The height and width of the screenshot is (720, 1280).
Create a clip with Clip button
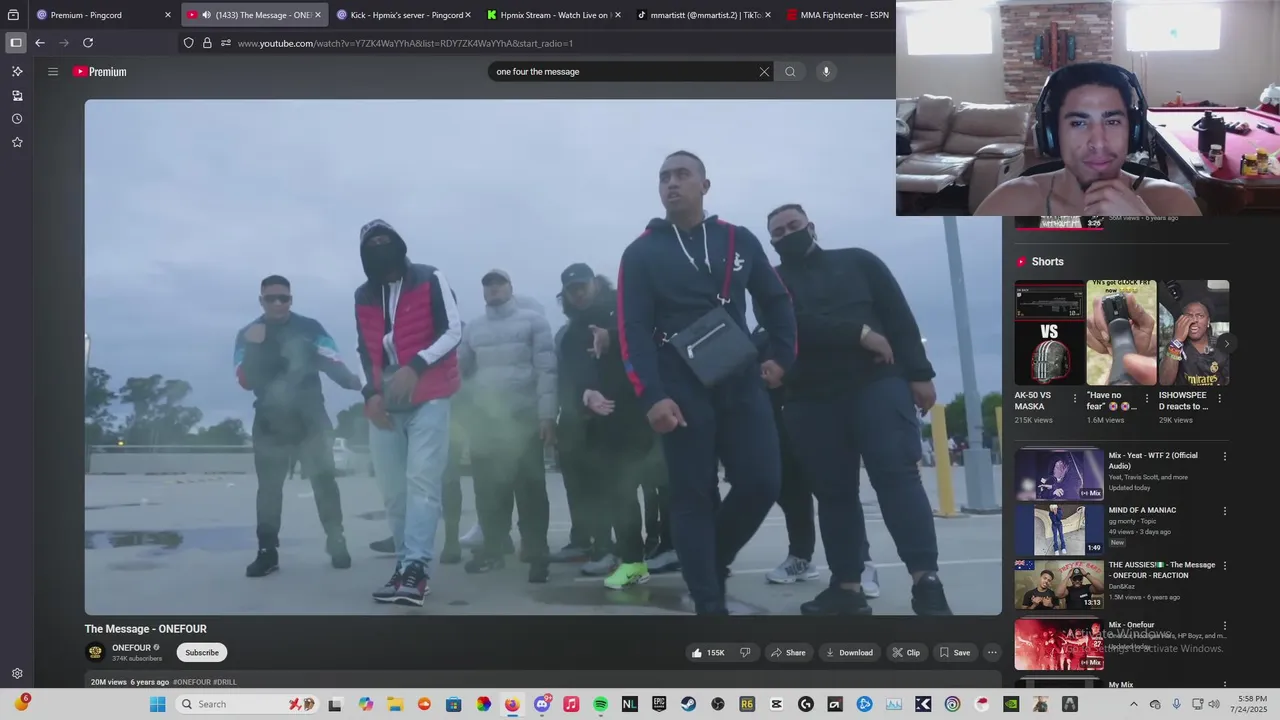(906, 653)
